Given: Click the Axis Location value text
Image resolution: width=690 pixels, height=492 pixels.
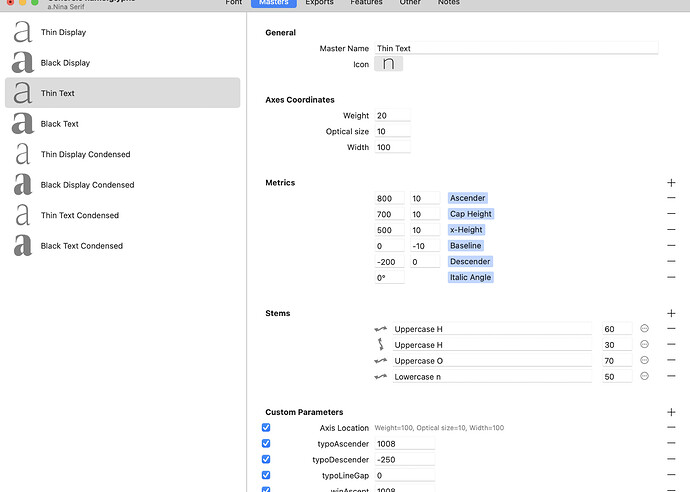Looking at the screenshot, I should pyautogui.click(x=439, y=428).
